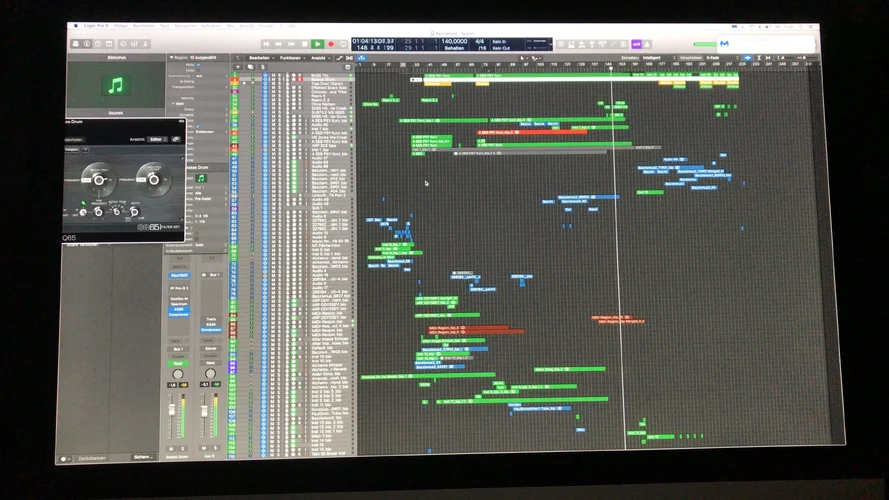This screenshot has height=500, width=889.
Task: Toggle Mute checkbox in region inspector
Action: (x=198, y=65)
